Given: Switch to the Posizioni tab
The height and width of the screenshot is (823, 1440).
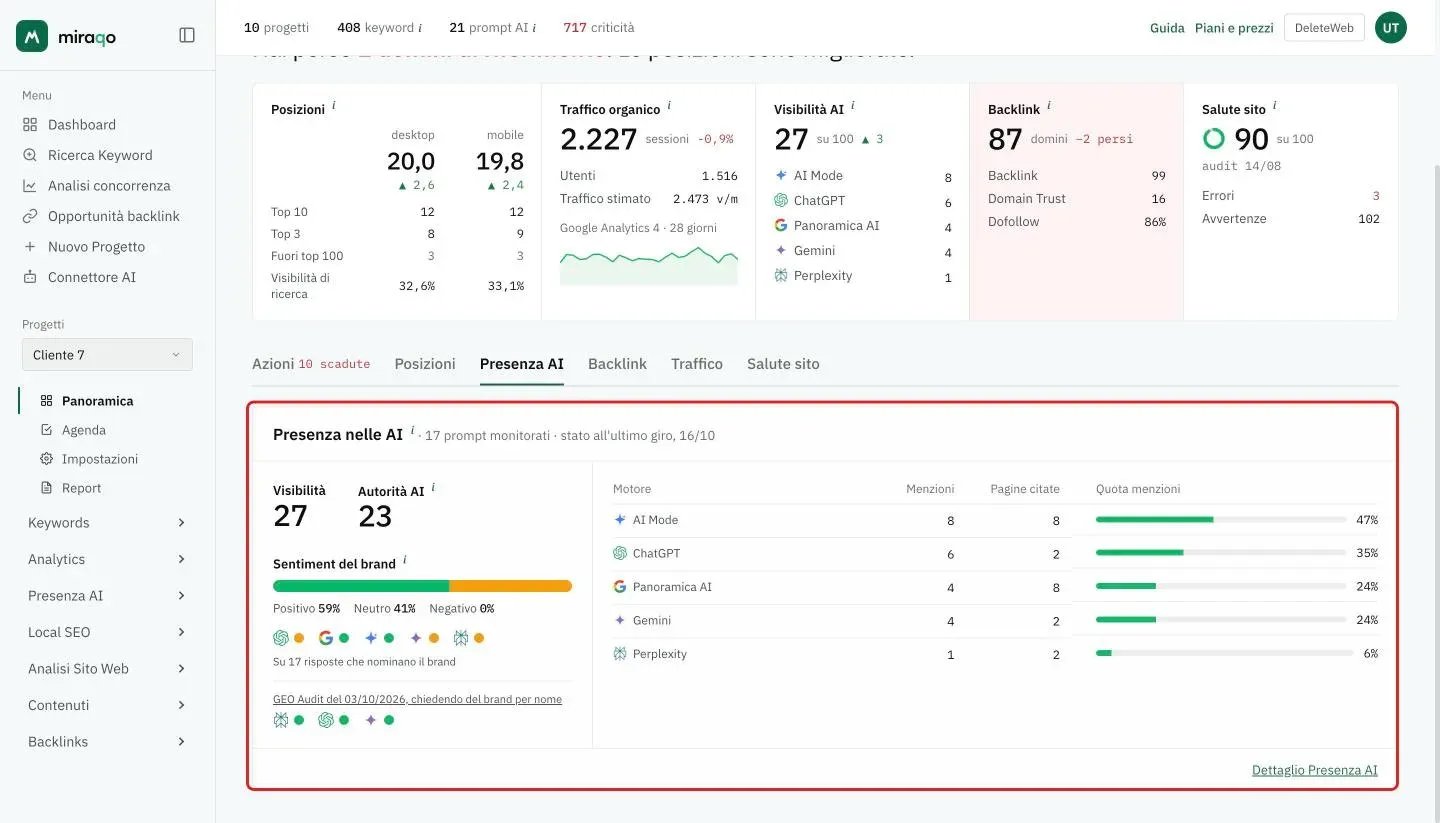Looking at the screenshot, I should pyautogui.click(x=425, y=364).
